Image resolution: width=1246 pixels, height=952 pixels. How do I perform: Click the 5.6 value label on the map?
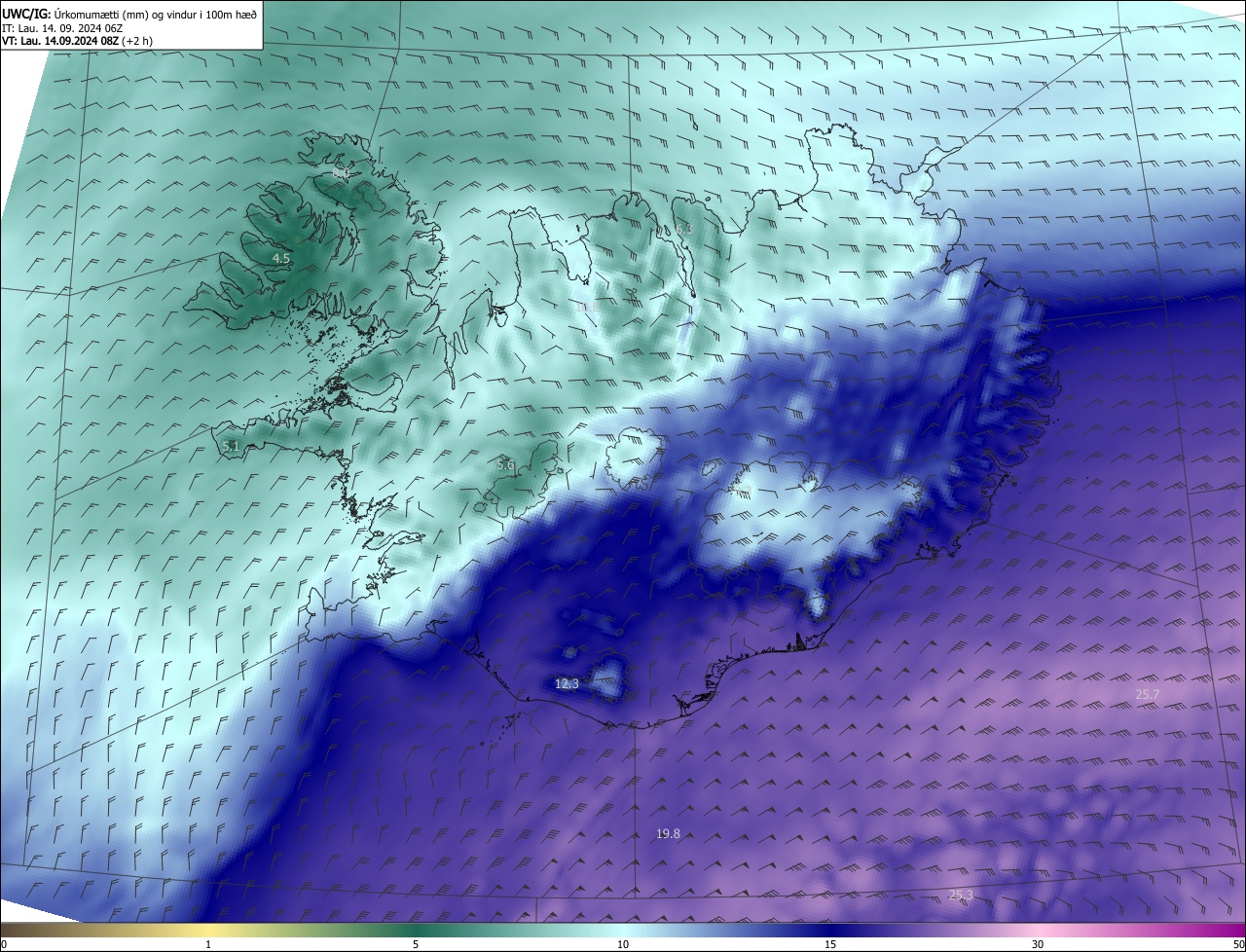tap(505, 465)
